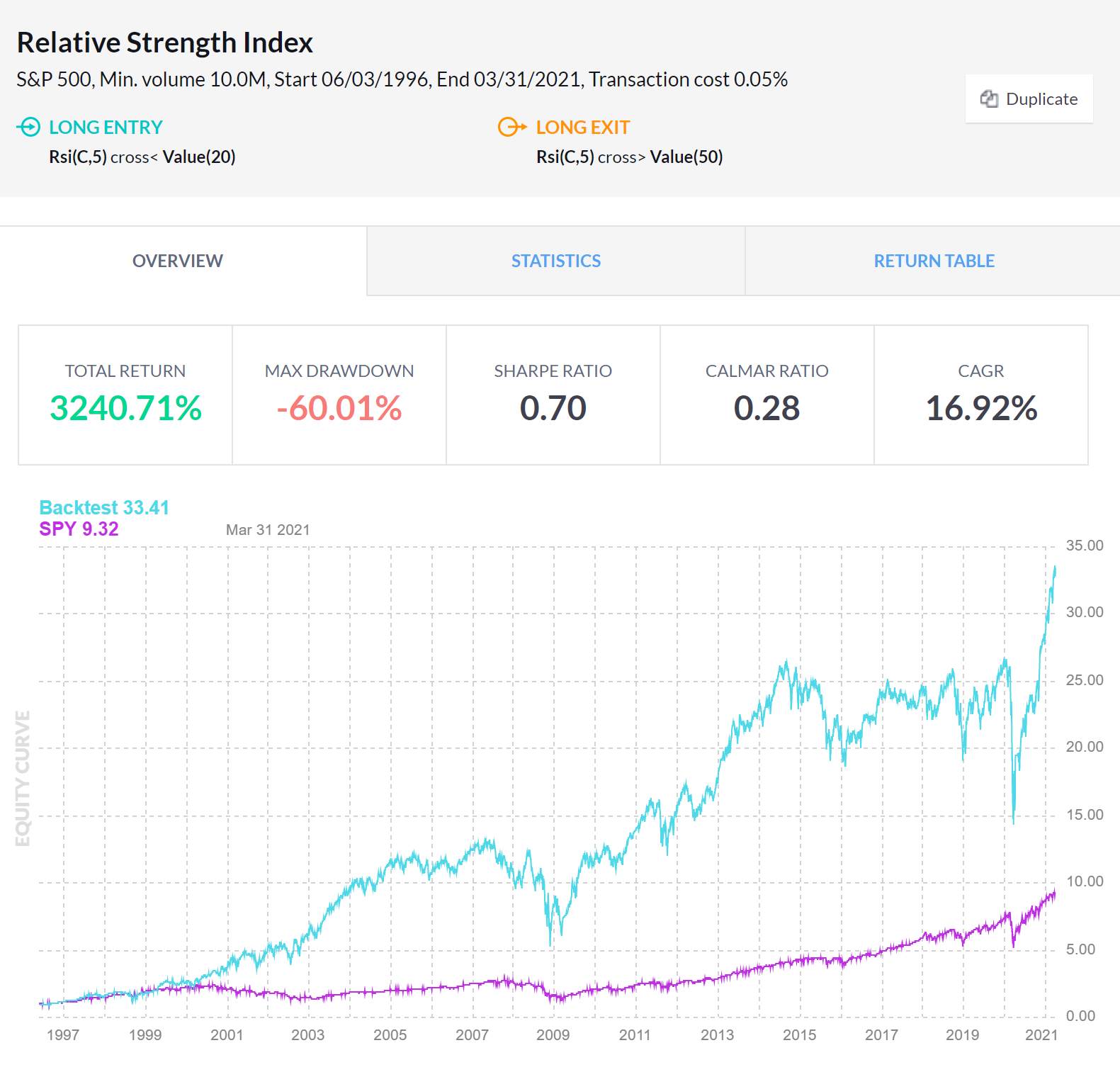
Task: Click the S&P 500 backtest settings subtitle
Action: point(402,79)
